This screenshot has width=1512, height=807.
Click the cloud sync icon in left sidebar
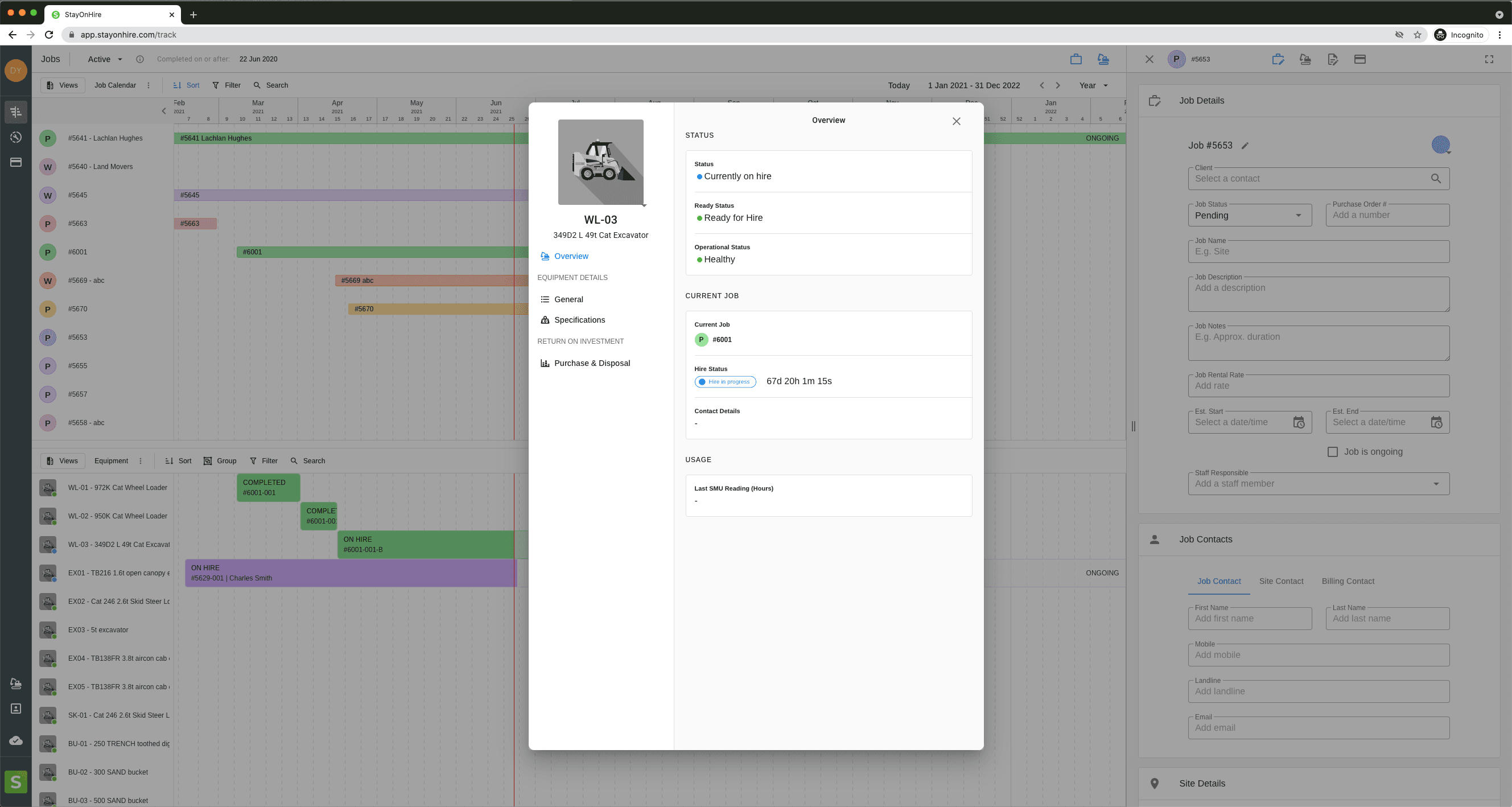coord(16,740)
